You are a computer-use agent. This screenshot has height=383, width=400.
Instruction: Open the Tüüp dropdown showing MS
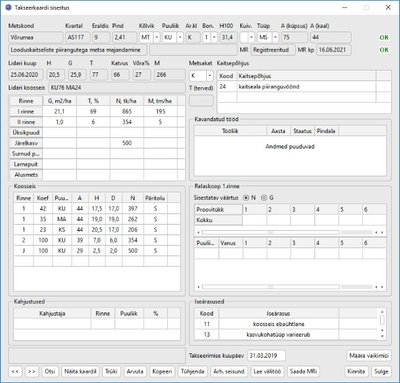tap(275, 37)
